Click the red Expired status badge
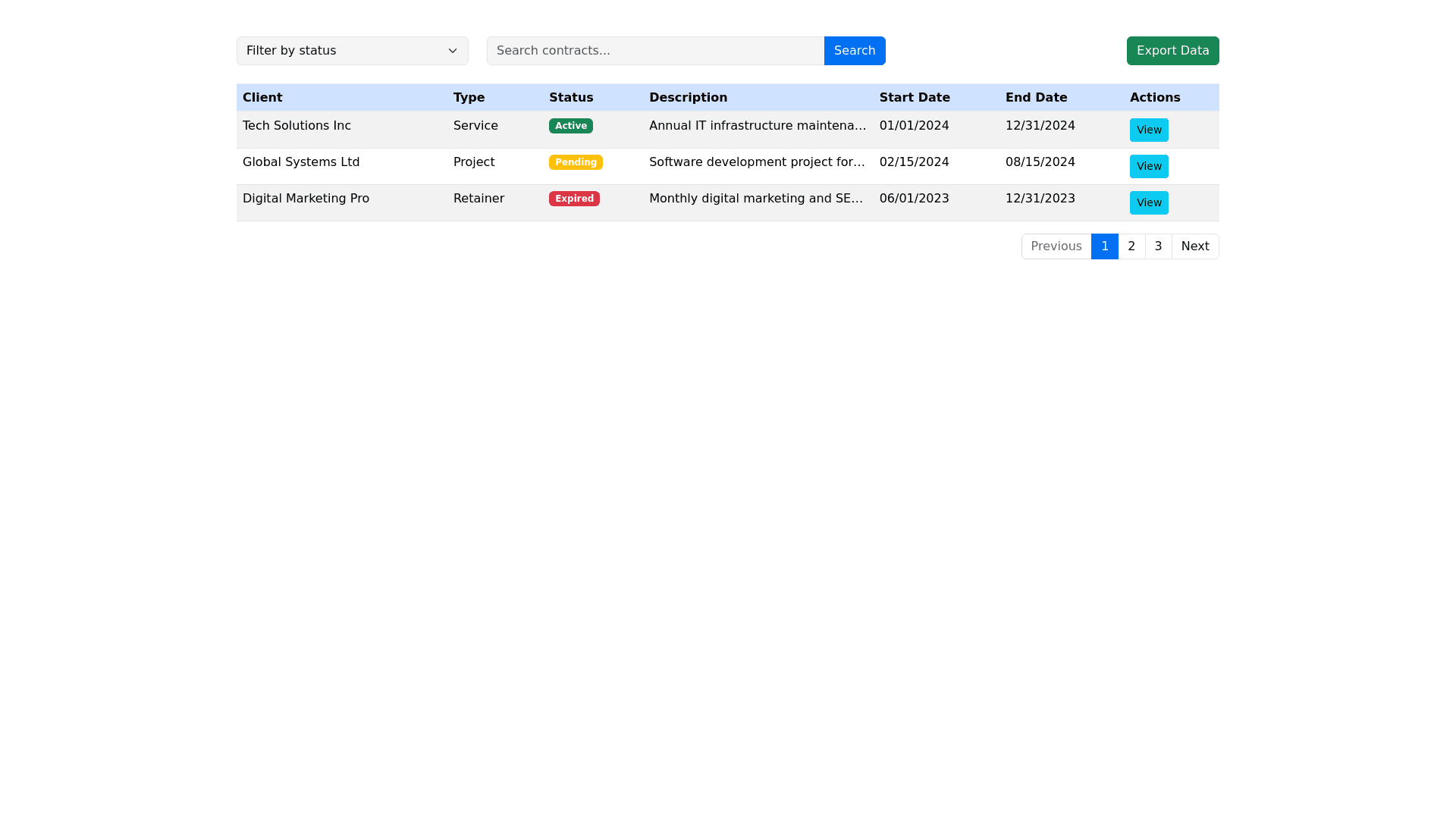The image size is (1456, 819). [574, 199]
